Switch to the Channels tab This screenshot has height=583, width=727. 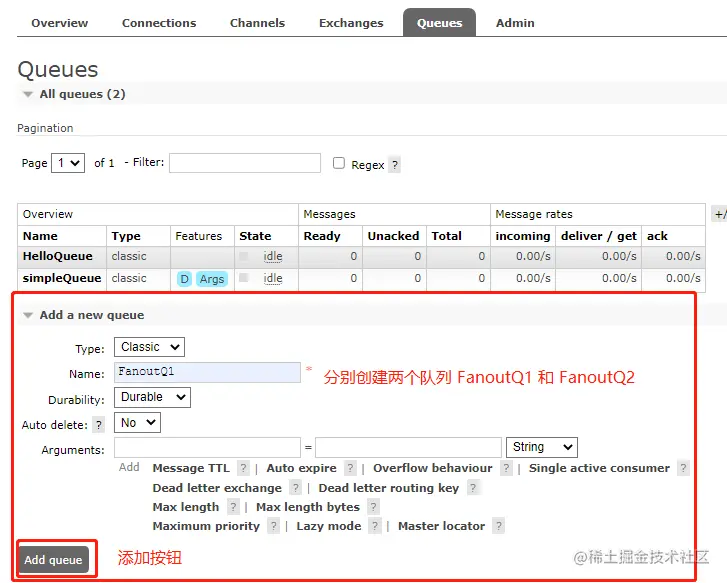click(x=257, y=23)
